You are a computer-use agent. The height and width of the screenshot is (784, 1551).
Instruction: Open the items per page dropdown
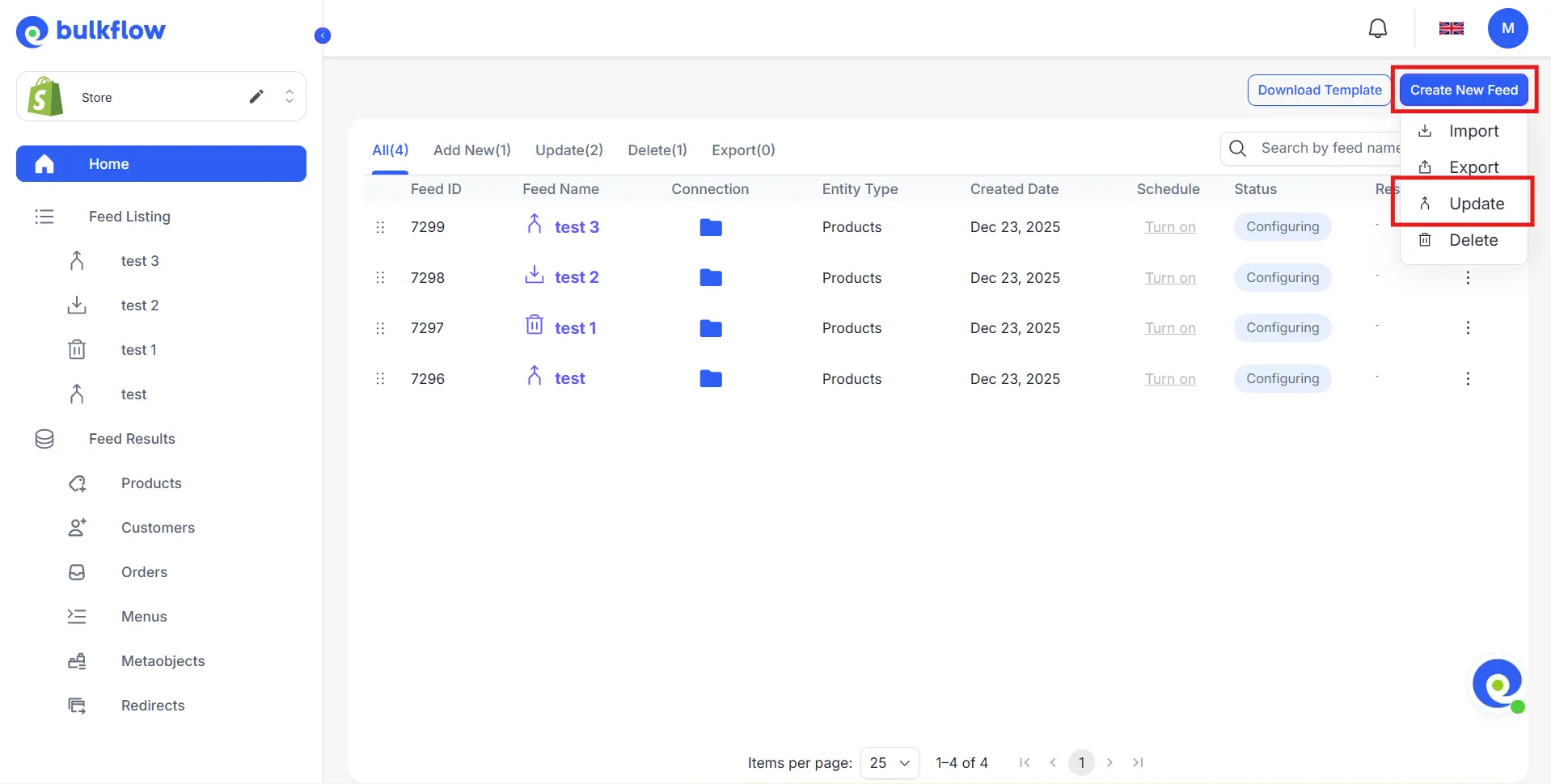[888, 762]
